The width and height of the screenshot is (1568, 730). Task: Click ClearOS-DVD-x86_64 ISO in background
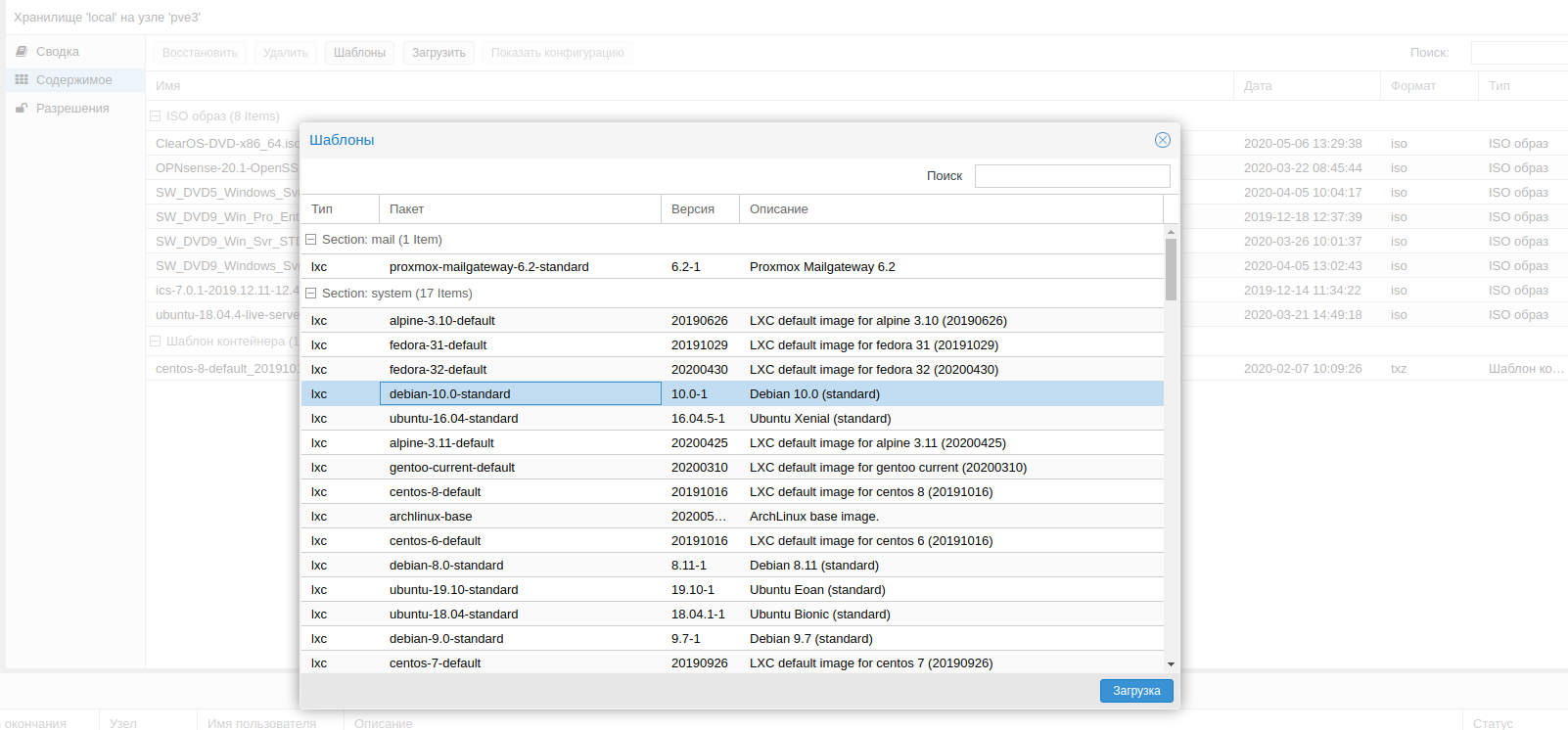tap(227, 144)
